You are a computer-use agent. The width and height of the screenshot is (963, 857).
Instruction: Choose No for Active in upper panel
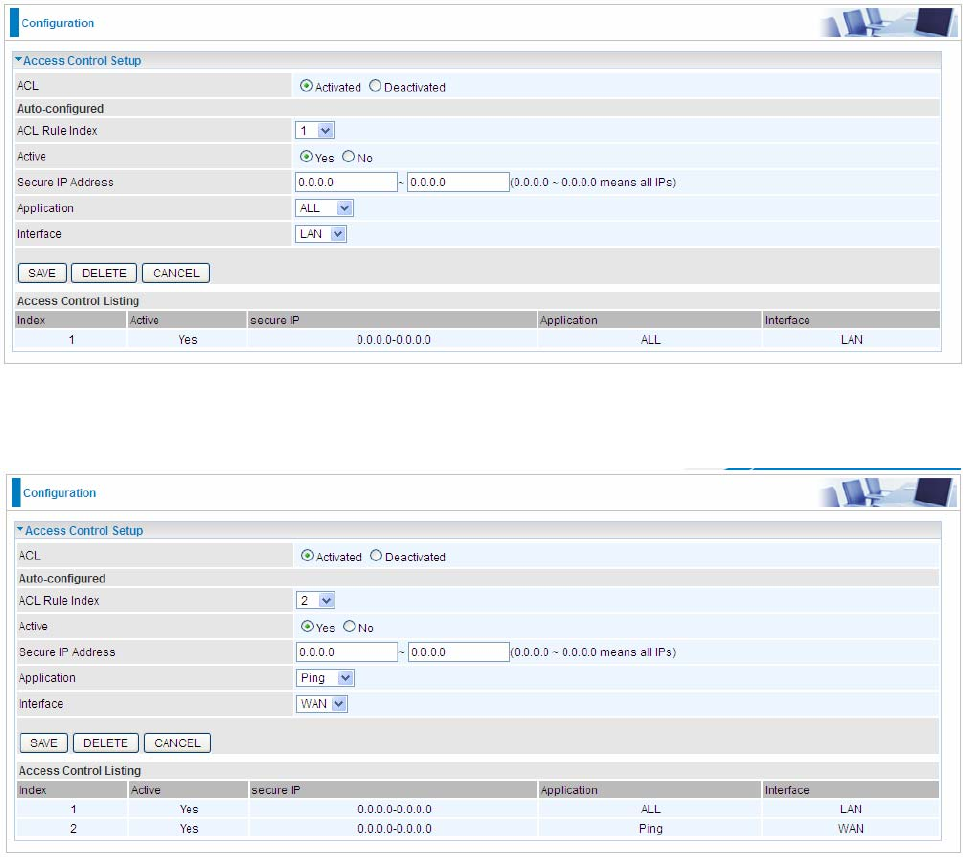point(348,157)
